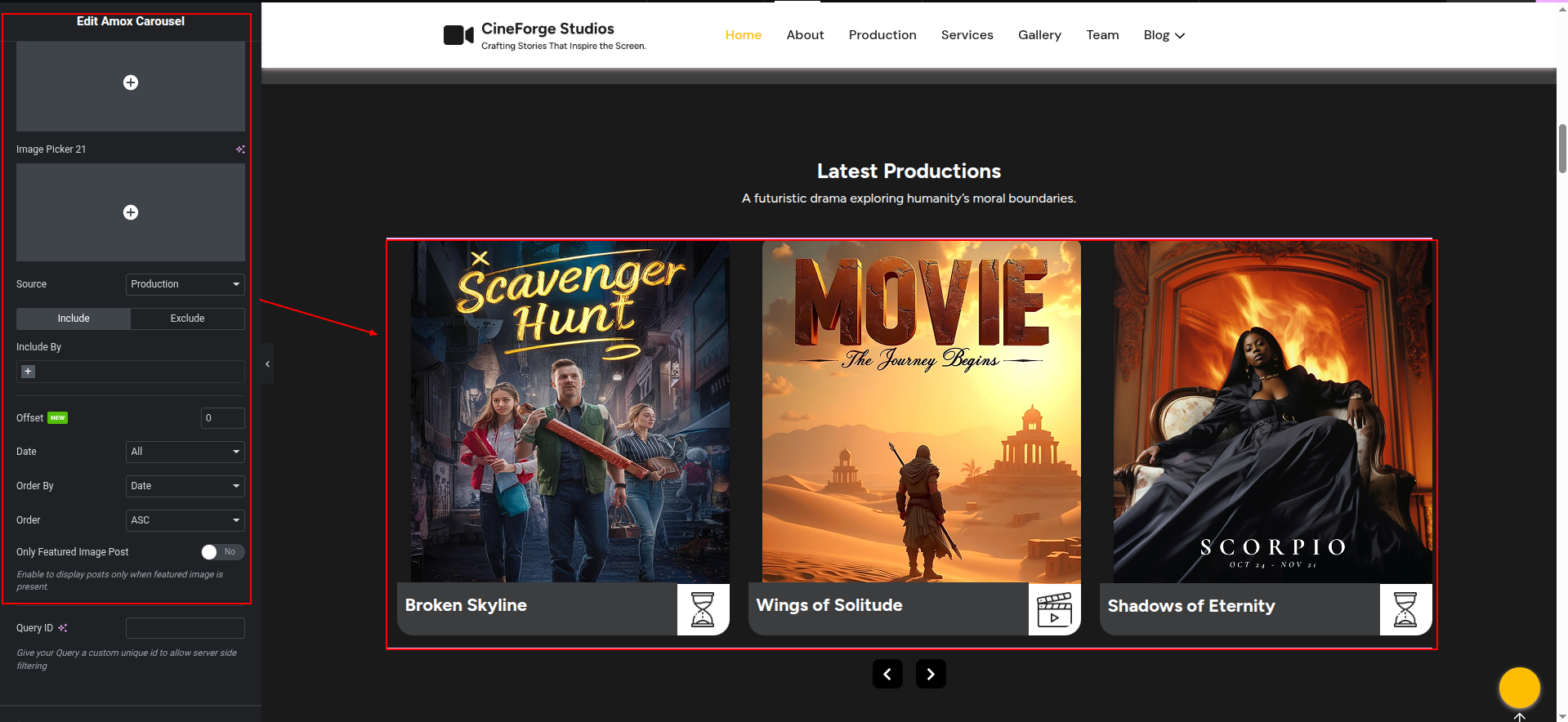Click the dynamic tag icon beside Query ID
Viewport: 1568px width, 722px height.
click(x=63, y=628)
